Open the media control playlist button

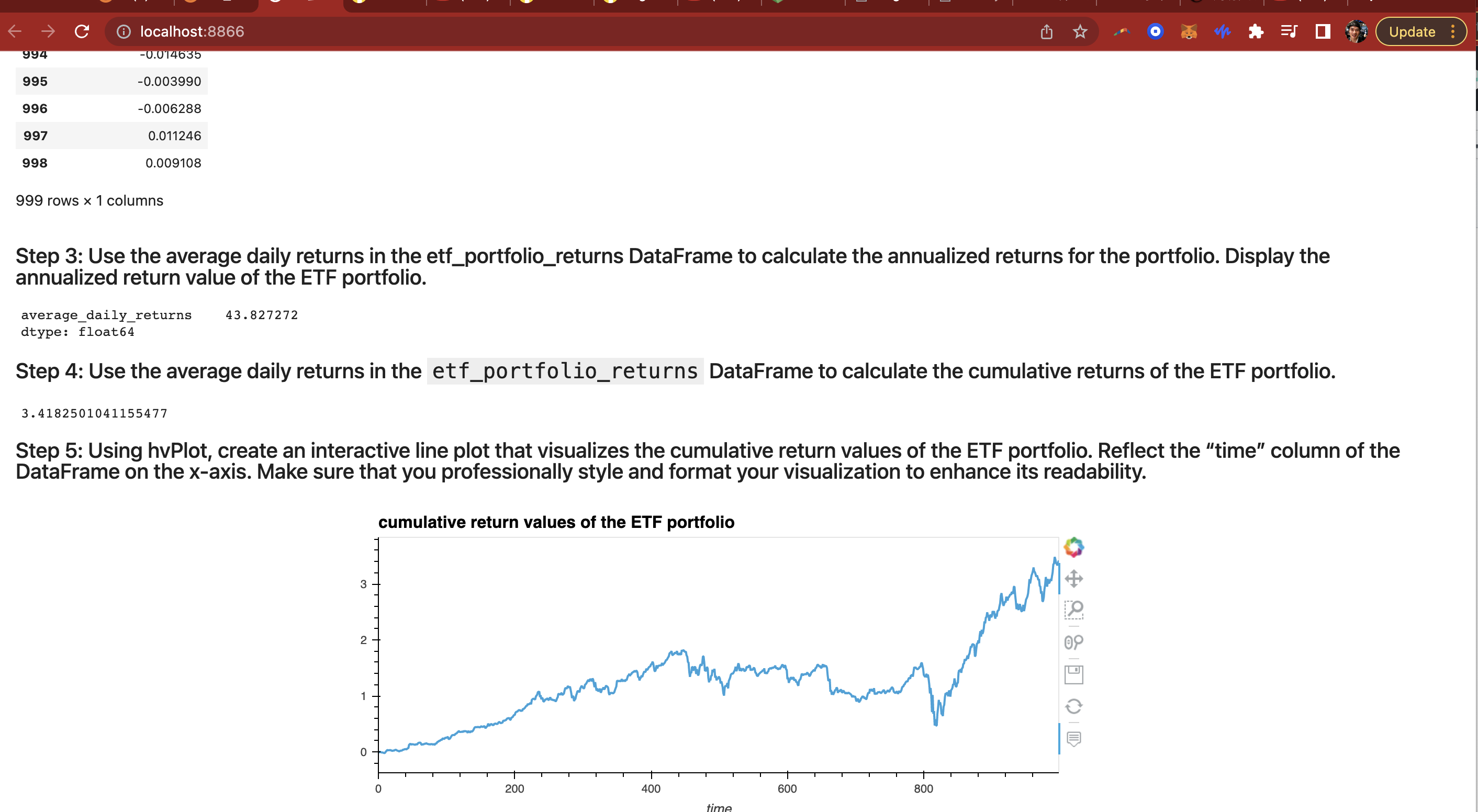coord(1289,31)
